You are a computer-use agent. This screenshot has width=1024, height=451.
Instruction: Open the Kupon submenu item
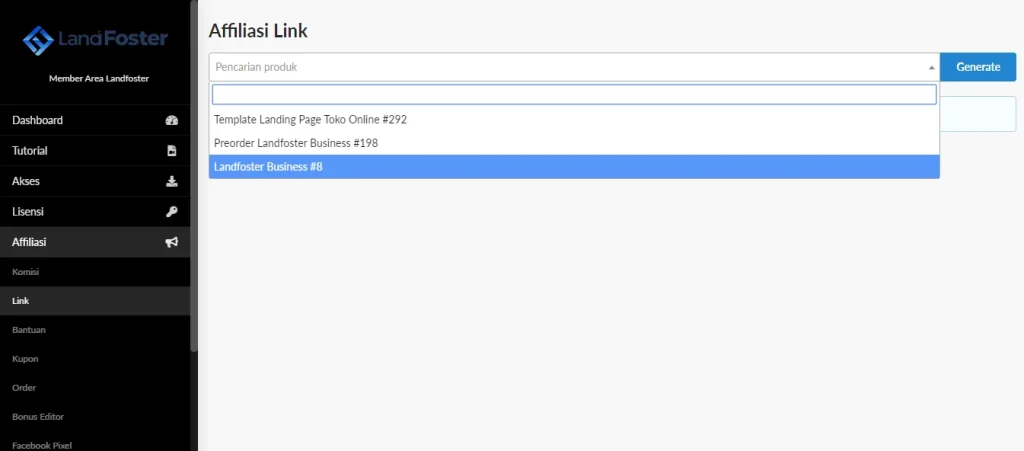click(25, 359)
